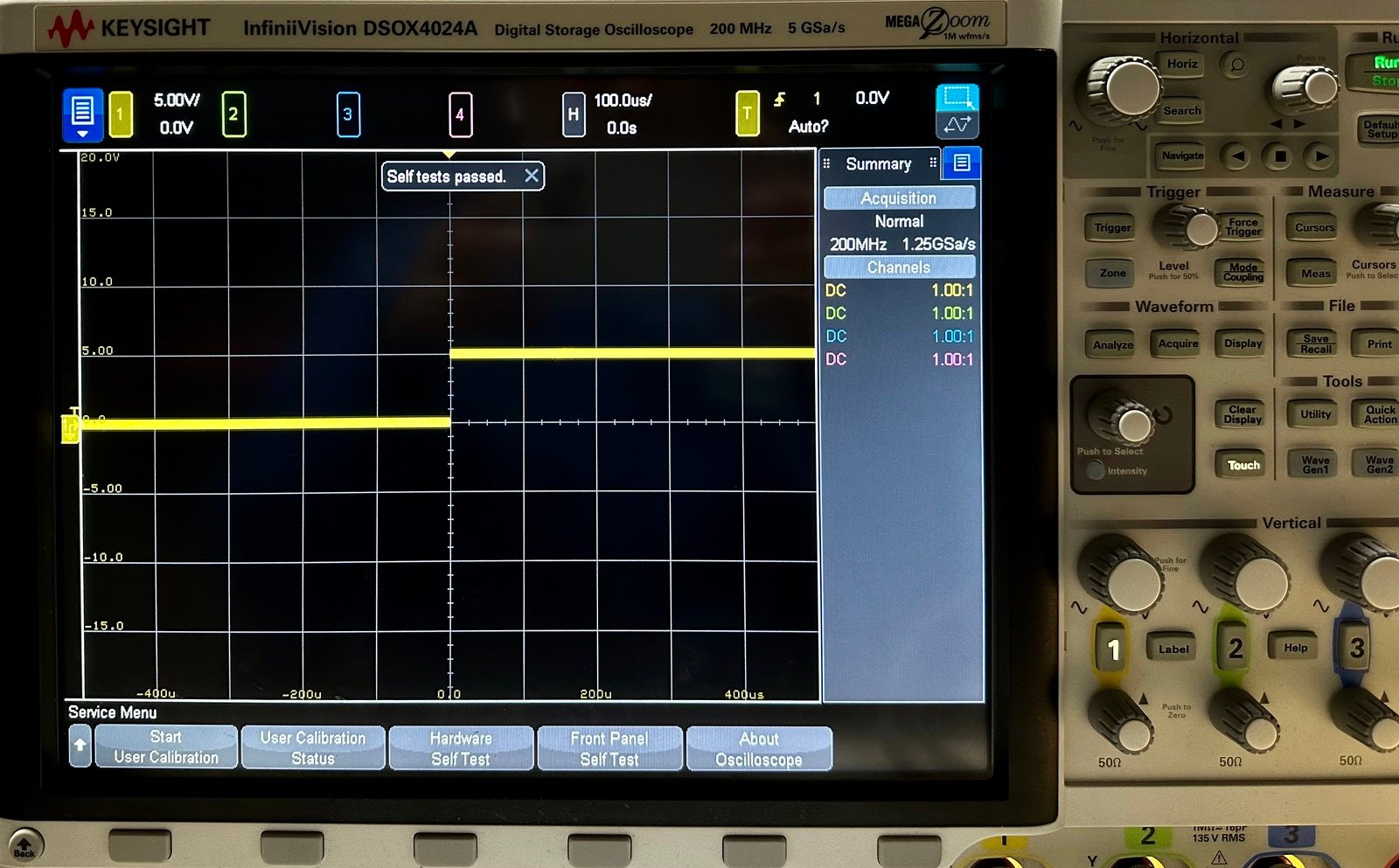
Task: Push the Save Recall key
Action: pyautogui.click(x=1315, y=344)
